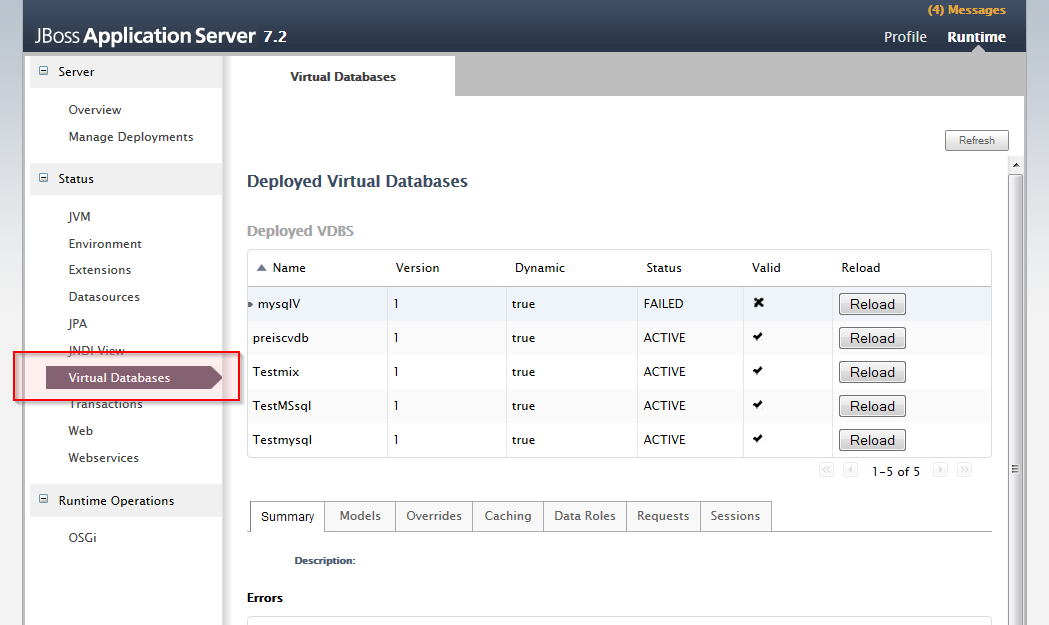Open the Datasources page

[104, 296]
